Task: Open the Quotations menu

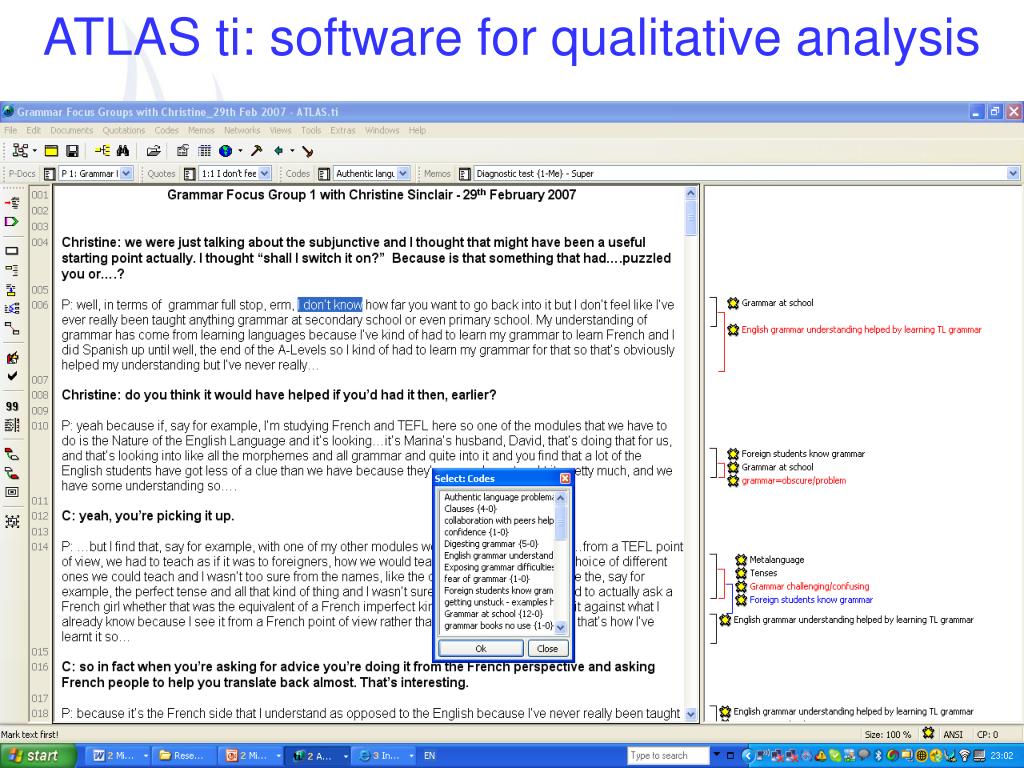Action: pyautogui.click(x=123, y=130)
